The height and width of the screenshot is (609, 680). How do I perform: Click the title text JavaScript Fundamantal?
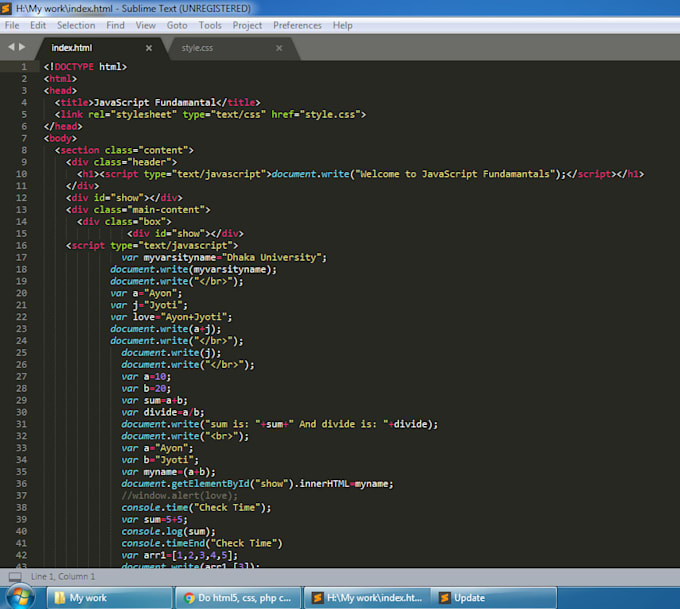tap(155, 102)
